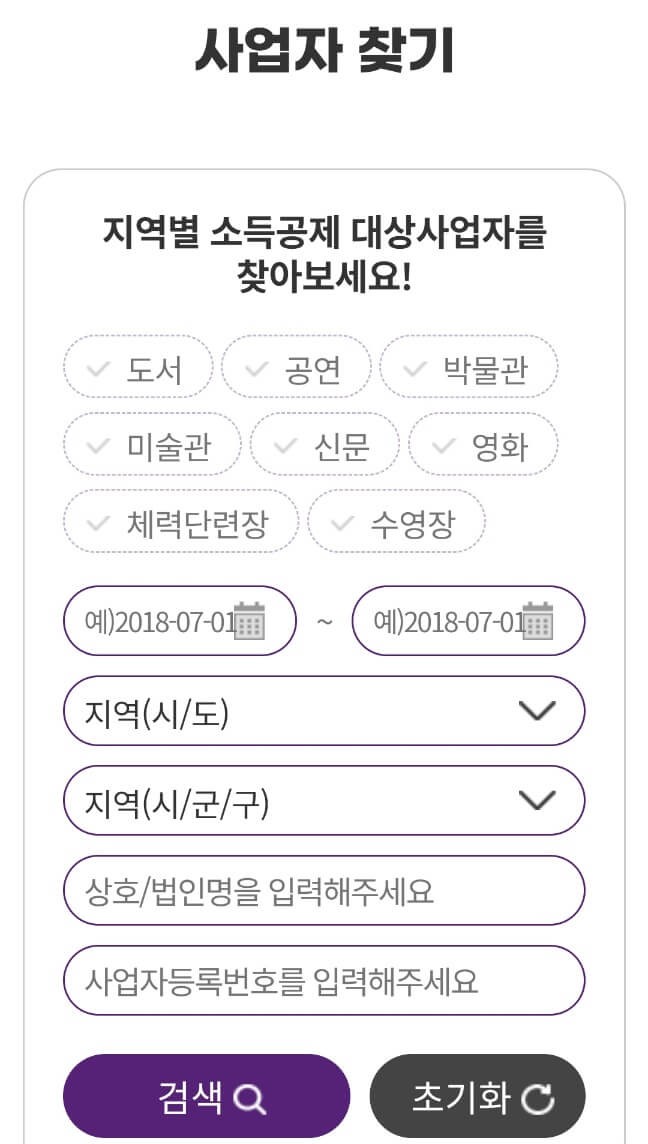Image resolution: width=648 pixels, height=1144 pixels.
Task: Click the checkmark icon inside 수영장 filter
Action: tap(341, 521)
